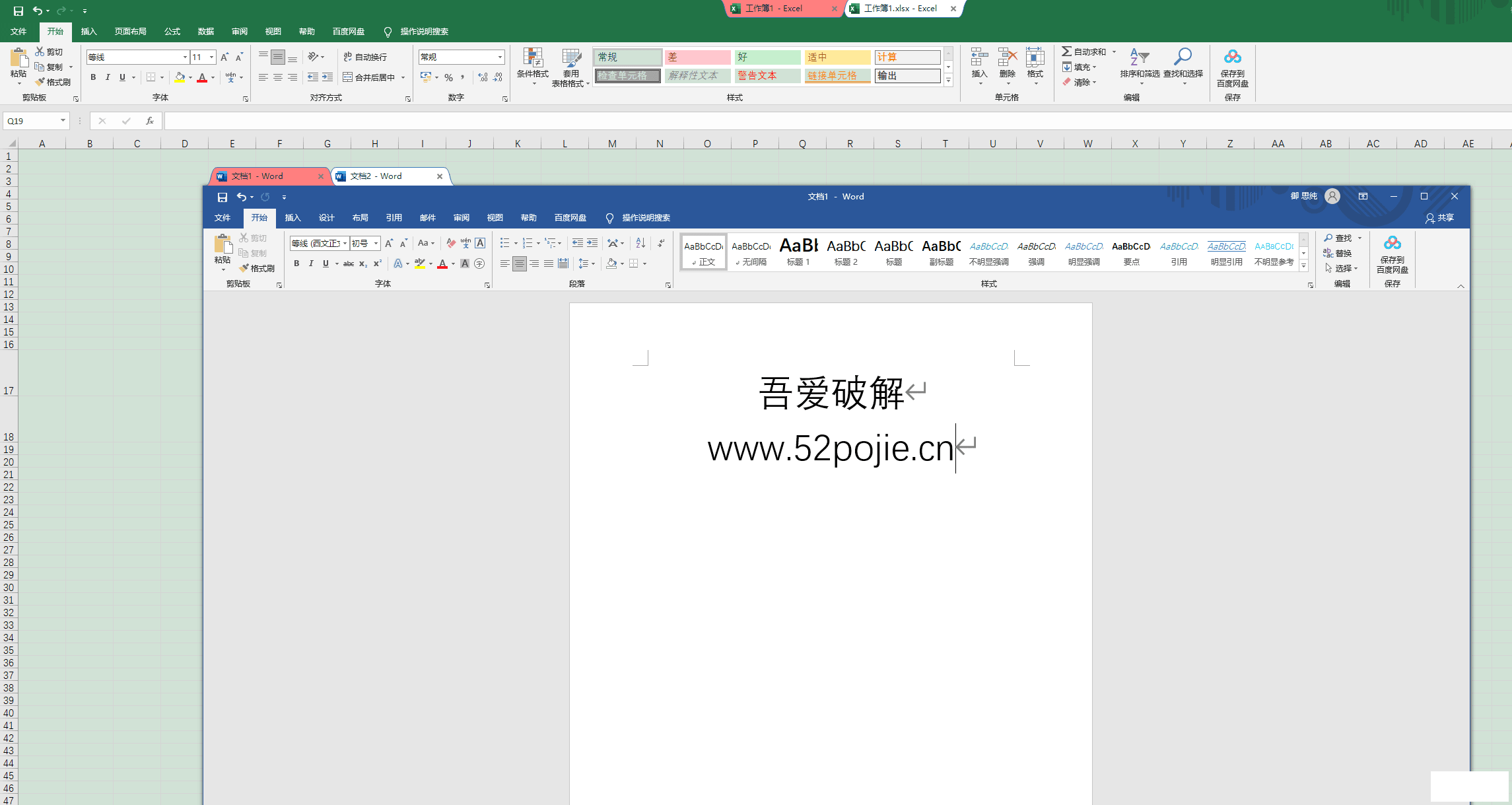Click Word's 操作说明搜索 search box

638,218
